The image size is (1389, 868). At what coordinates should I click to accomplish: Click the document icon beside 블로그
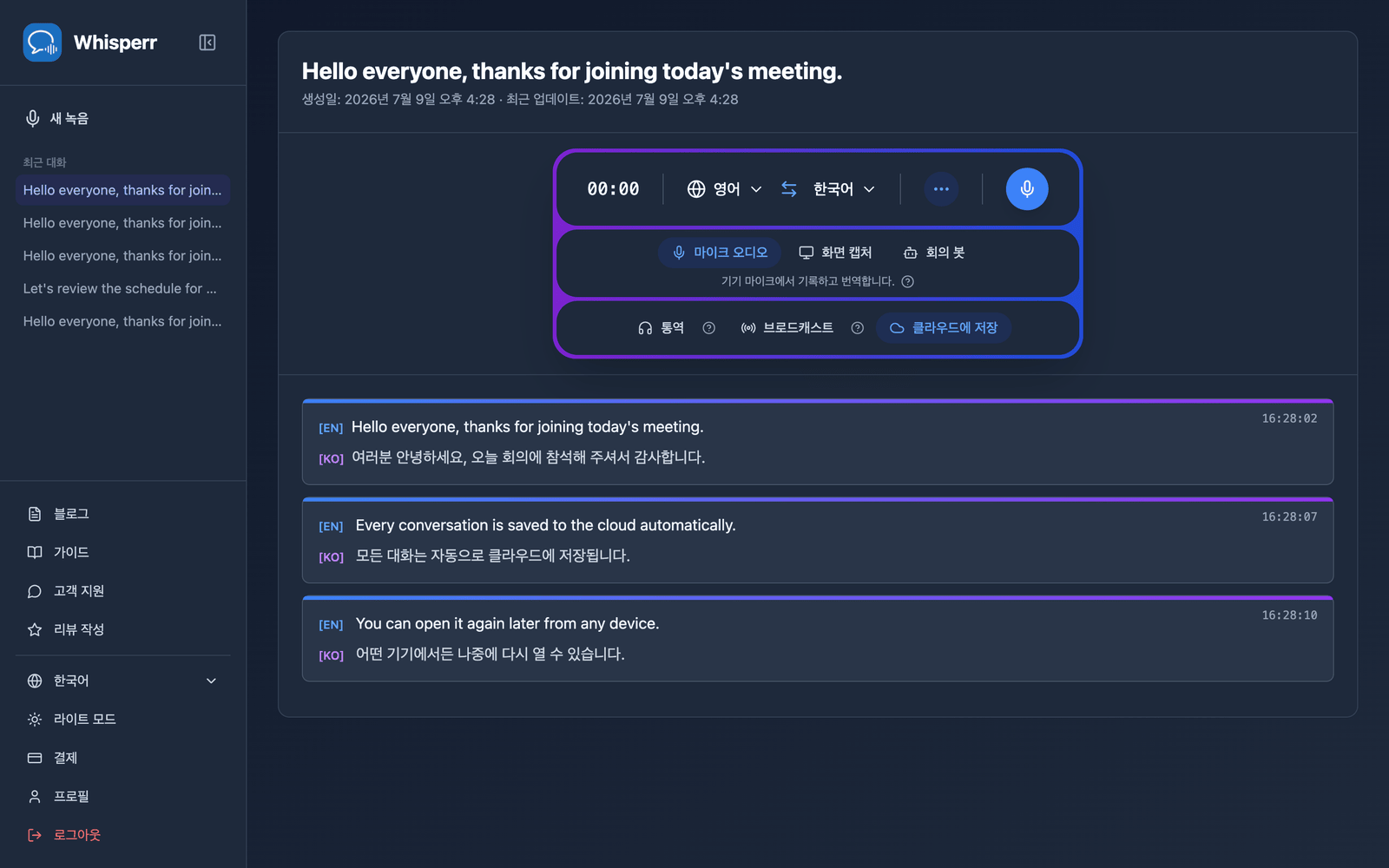click(35, 514)
